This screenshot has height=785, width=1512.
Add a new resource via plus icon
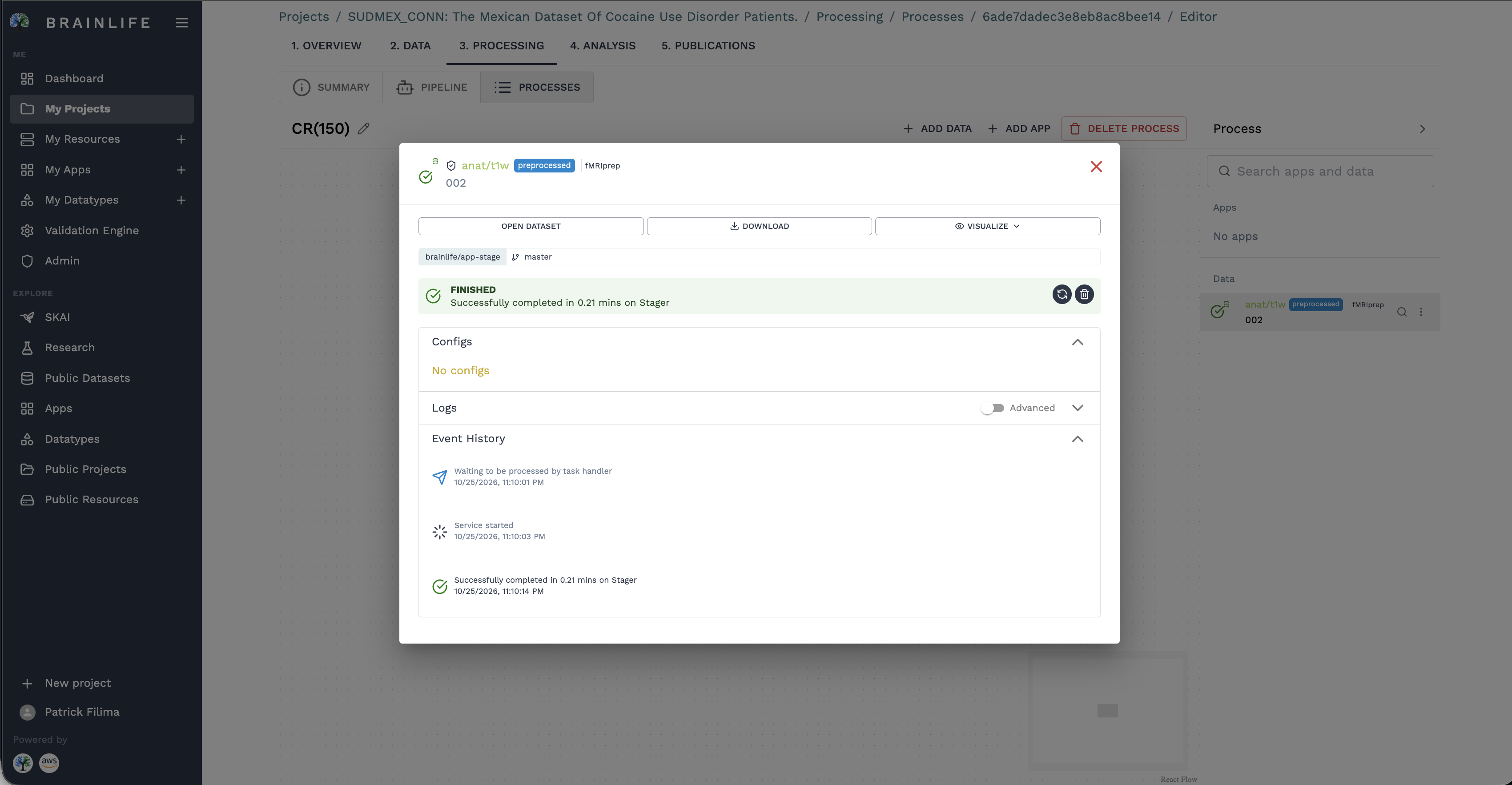181,139
